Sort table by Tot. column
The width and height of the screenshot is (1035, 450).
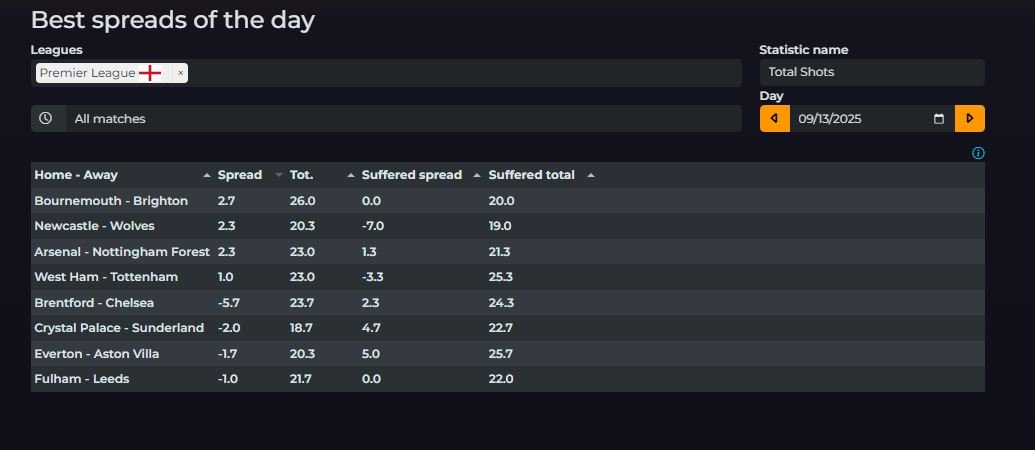click(302, 175)
